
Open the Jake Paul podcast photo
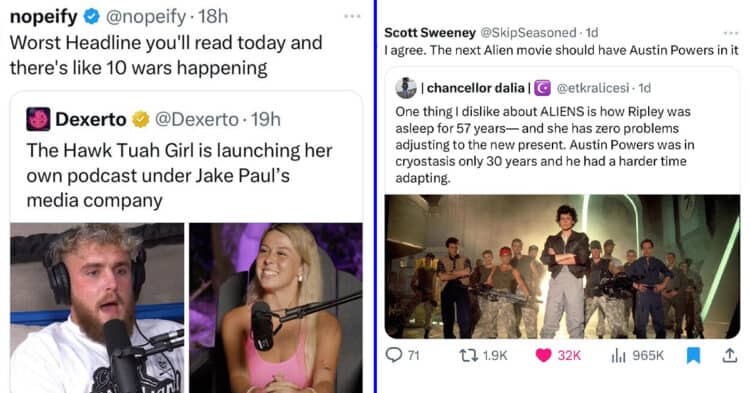point(97,308)
